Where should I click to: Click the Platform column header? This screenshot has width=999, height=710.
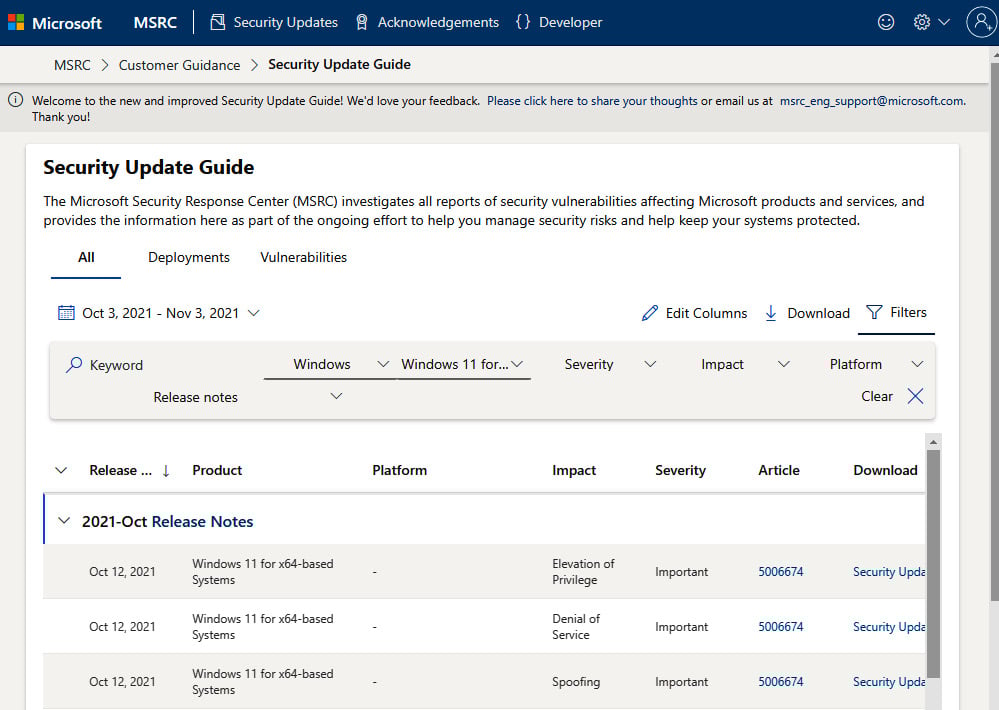399,470
